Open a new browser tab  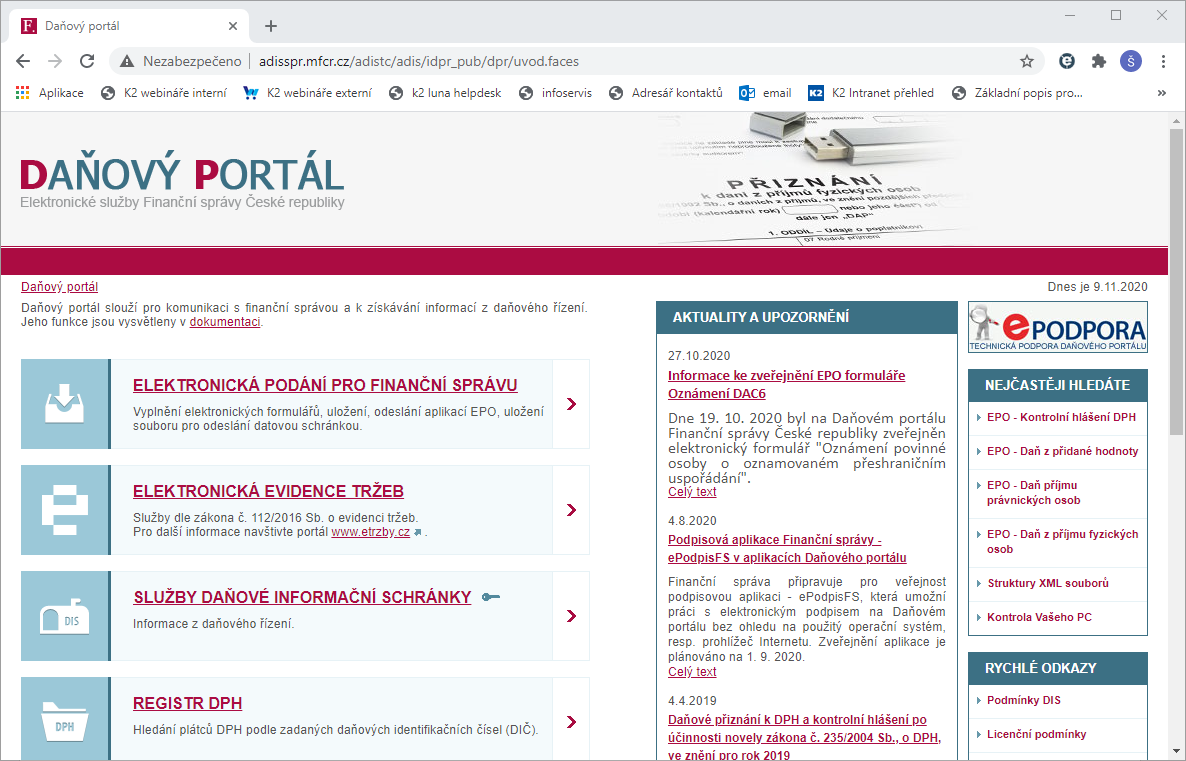click(271, 26)
